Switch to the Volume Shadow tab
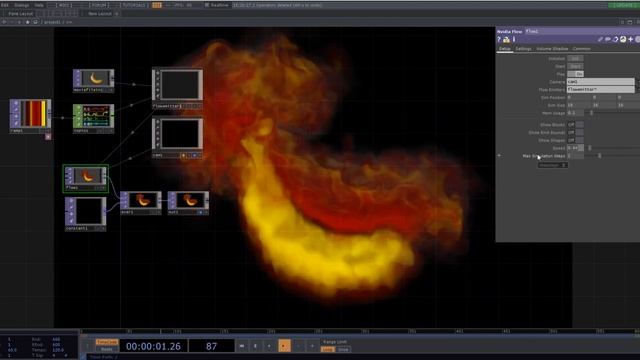Screen dimensions: 640x360 pos(552,49)
